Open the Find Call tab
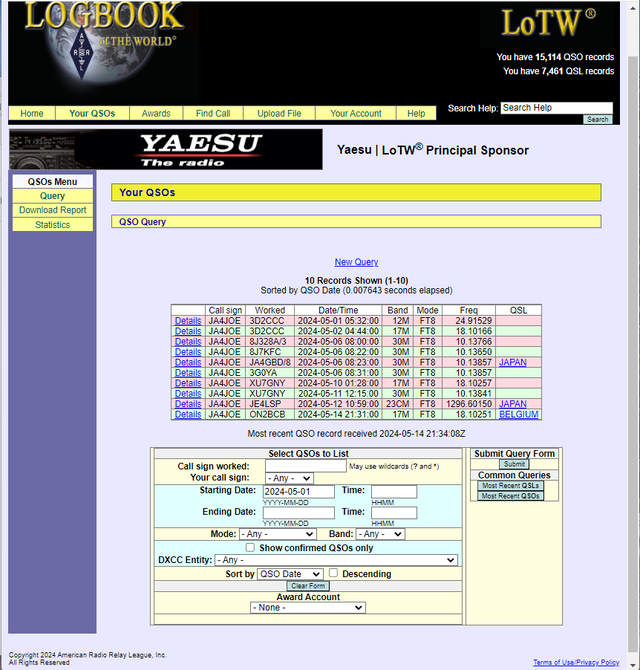 click(213, 113)
